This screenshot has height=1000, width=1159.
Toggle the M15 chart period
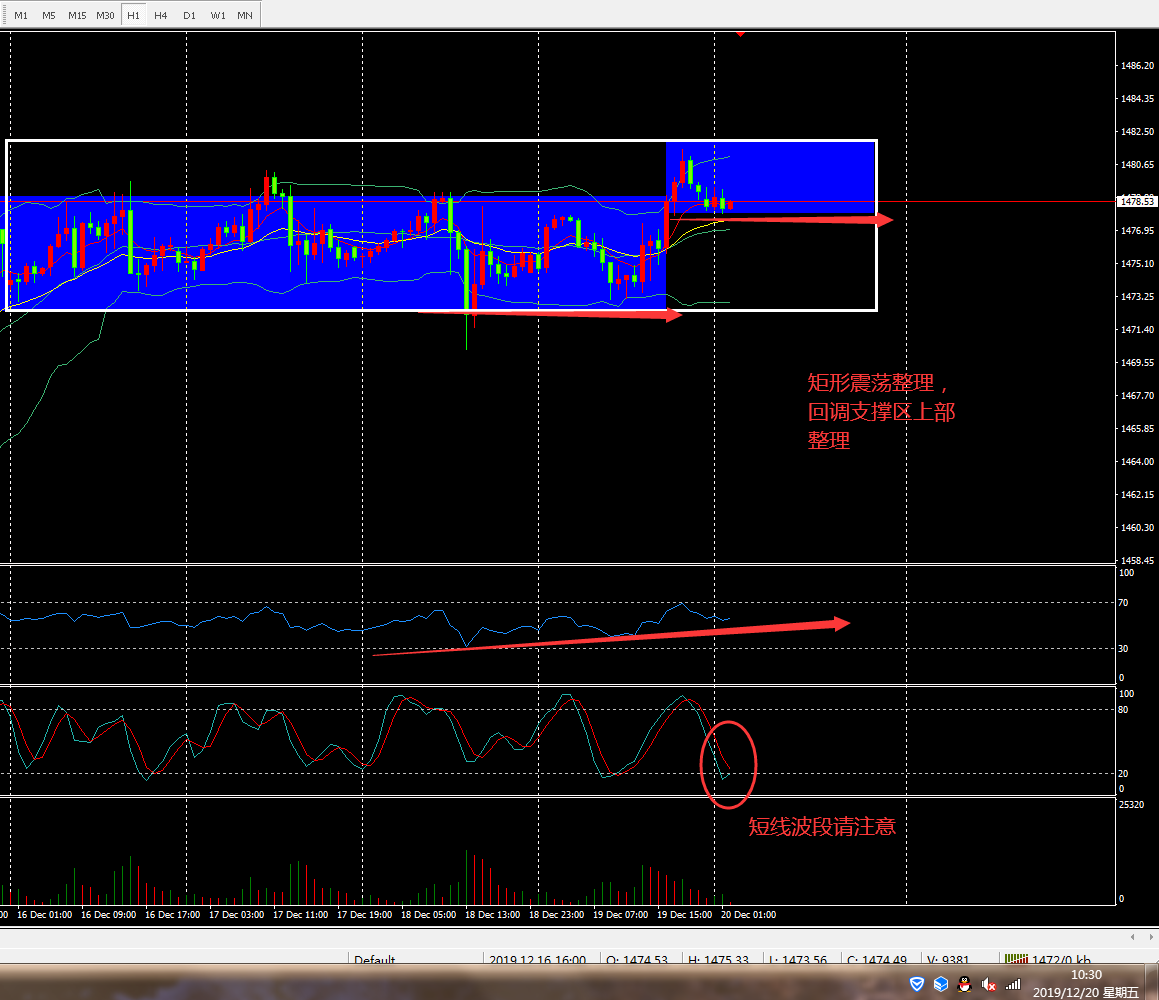point(77,16)
